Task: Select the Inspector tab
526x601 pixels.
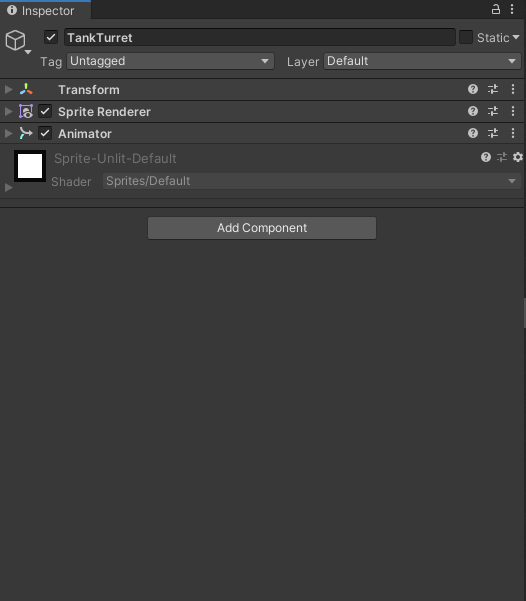Action: (45, 10)
